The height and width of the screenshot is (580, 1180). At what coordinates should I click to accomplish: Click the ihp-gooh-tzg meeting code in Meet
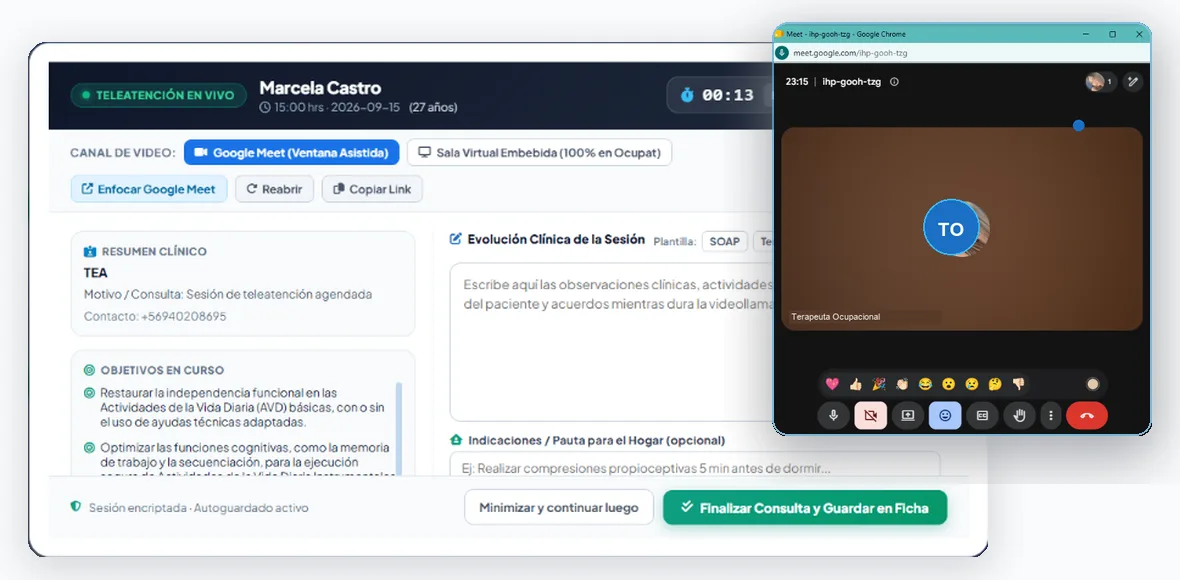pyautogui.click(x=851, y=82)
